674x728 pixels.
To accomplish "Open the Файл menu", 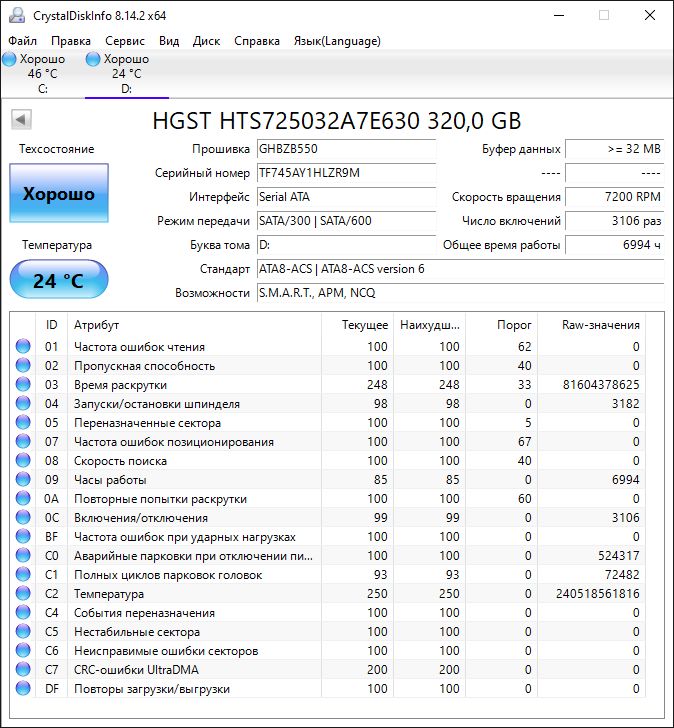I will (x=22, y=41).
